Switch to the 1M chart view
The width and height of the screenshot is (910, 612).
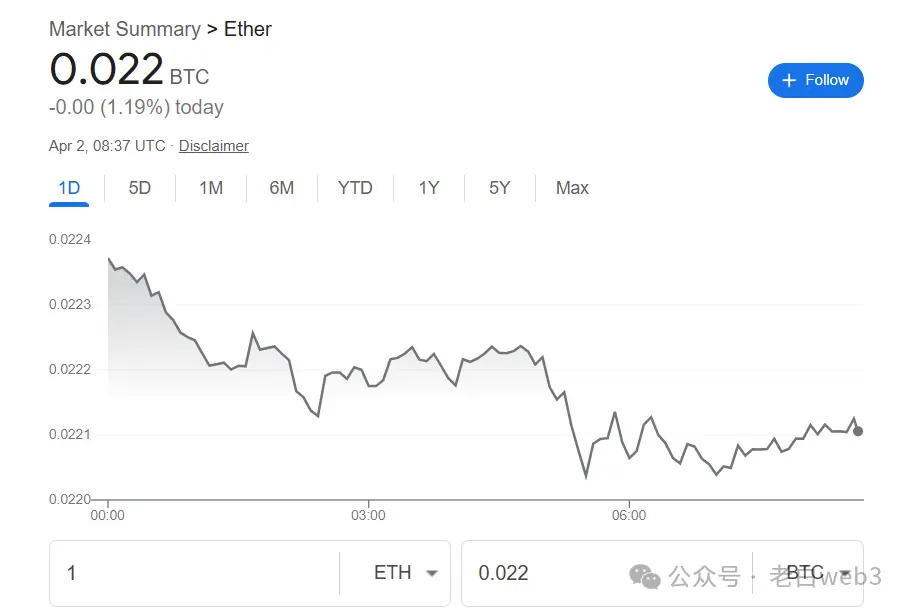tap(211, 188)
